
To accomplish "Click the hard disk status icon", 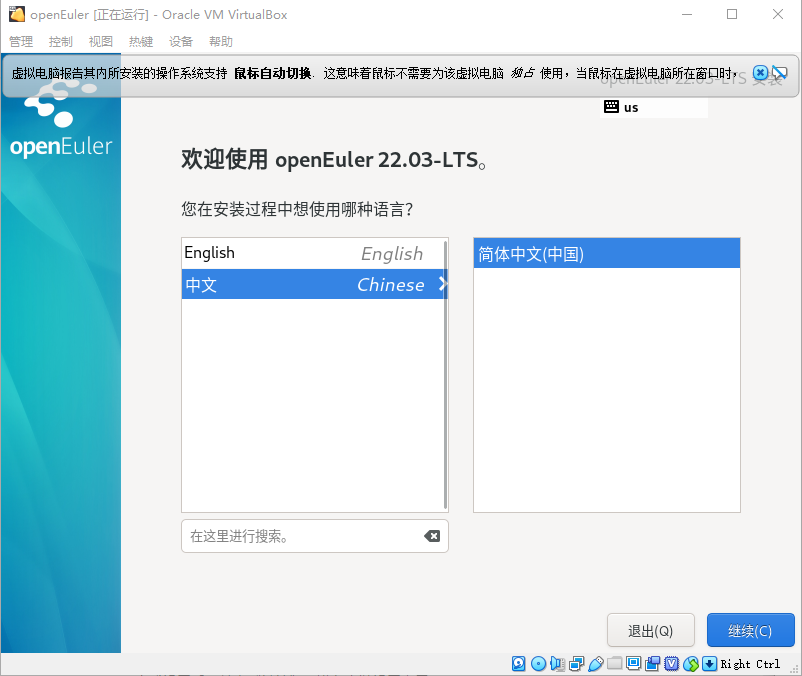I will [x=518, y=663].
